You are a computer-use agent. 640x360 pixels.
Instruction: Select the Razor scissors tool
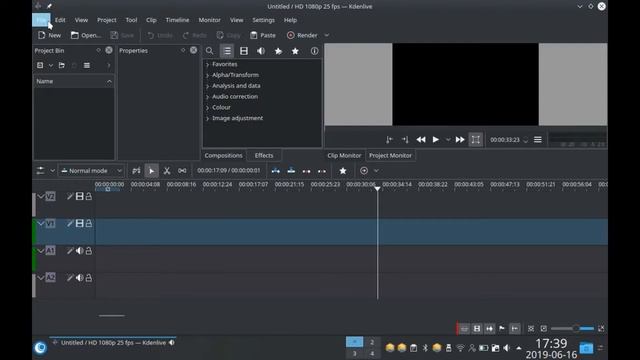coord(167,171)
